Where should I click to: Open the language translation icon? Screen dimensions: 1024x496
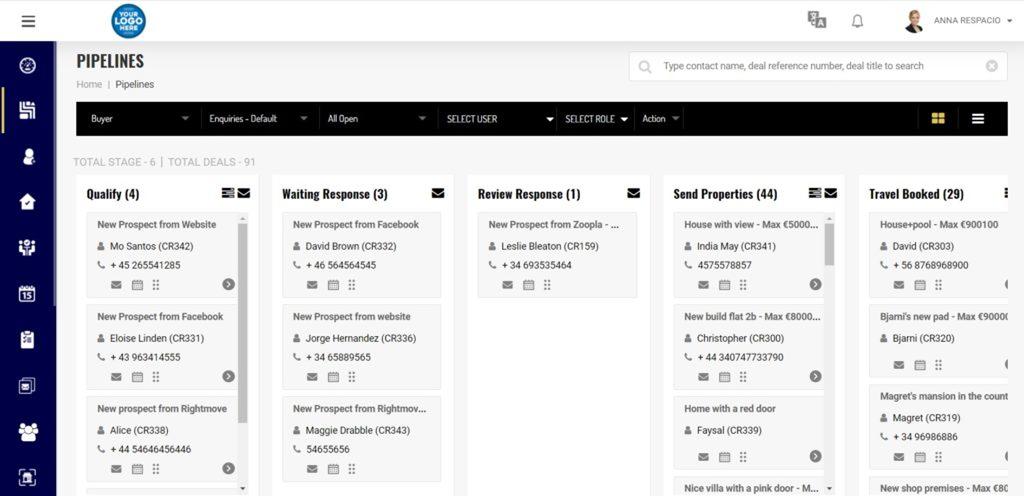coord(817,21)
